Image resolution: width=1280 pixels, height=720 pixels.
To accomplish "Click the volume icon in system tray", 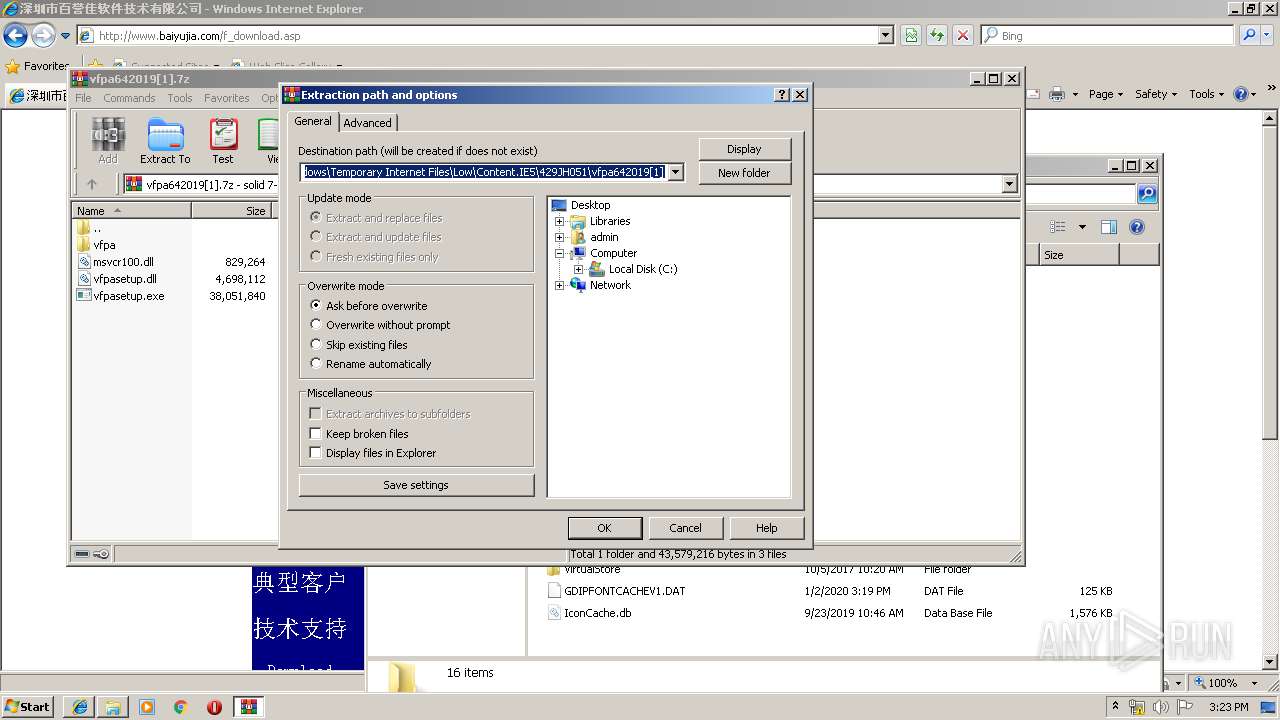I will tap(1161, 707).
